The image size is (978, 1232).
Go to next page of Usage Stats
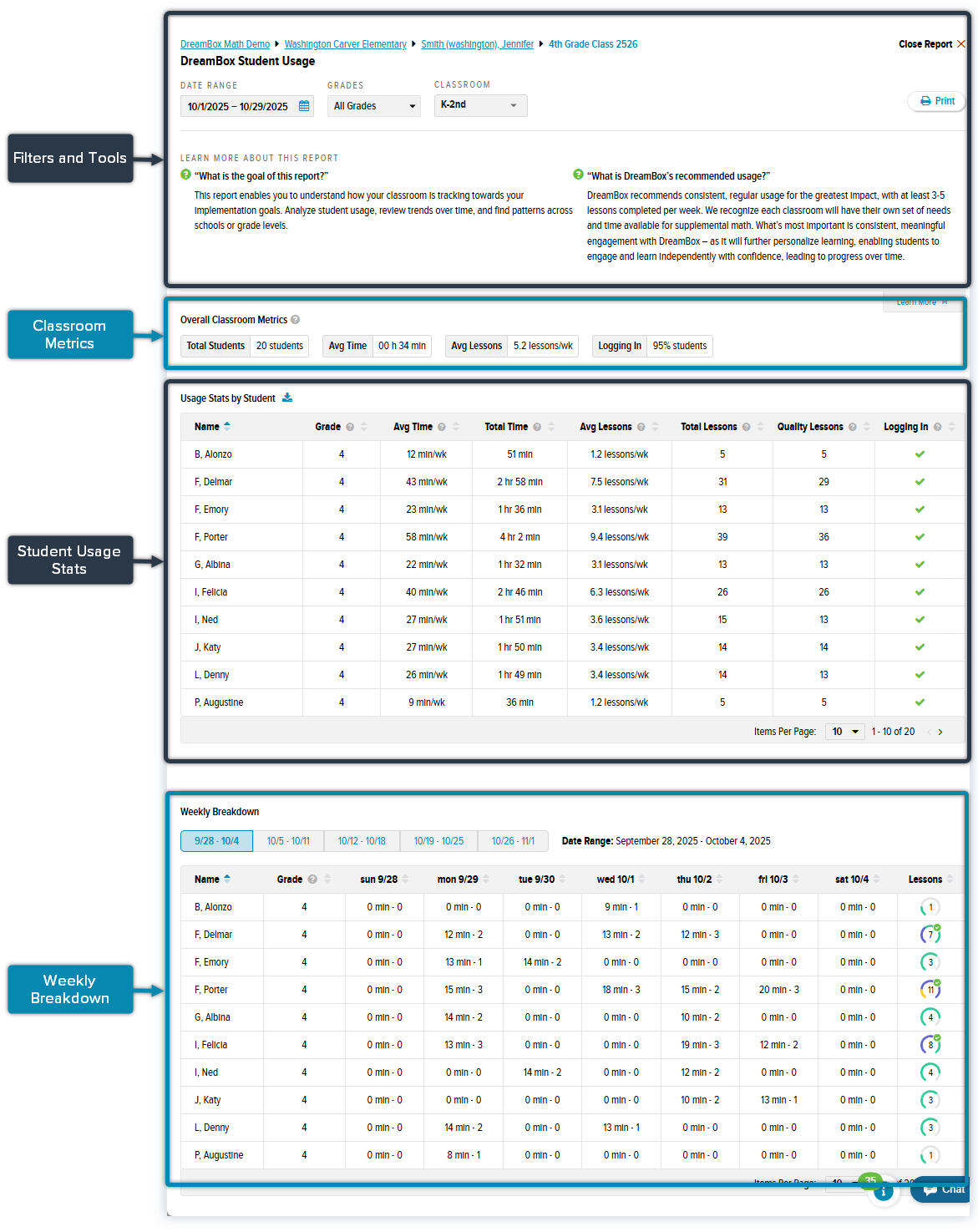pyautogui.click(x=940, y=732)
